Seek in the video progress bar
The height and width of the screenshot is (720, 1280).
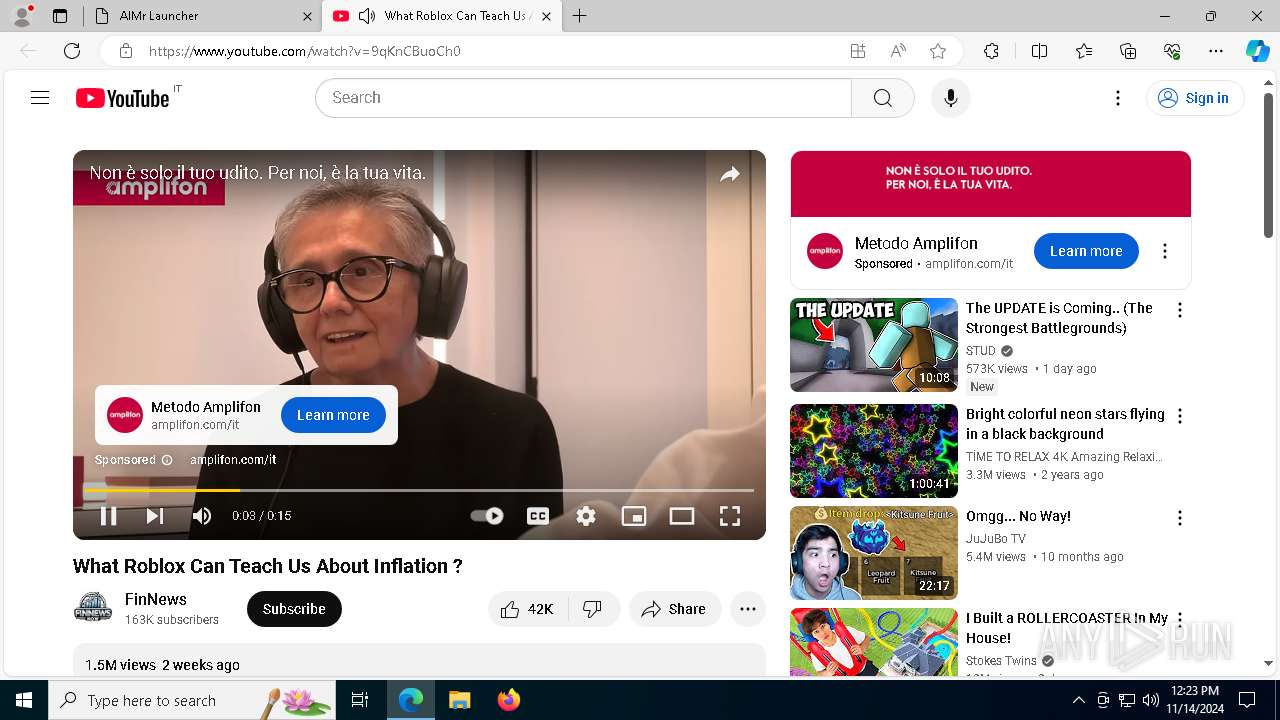(x=418, y=490)
